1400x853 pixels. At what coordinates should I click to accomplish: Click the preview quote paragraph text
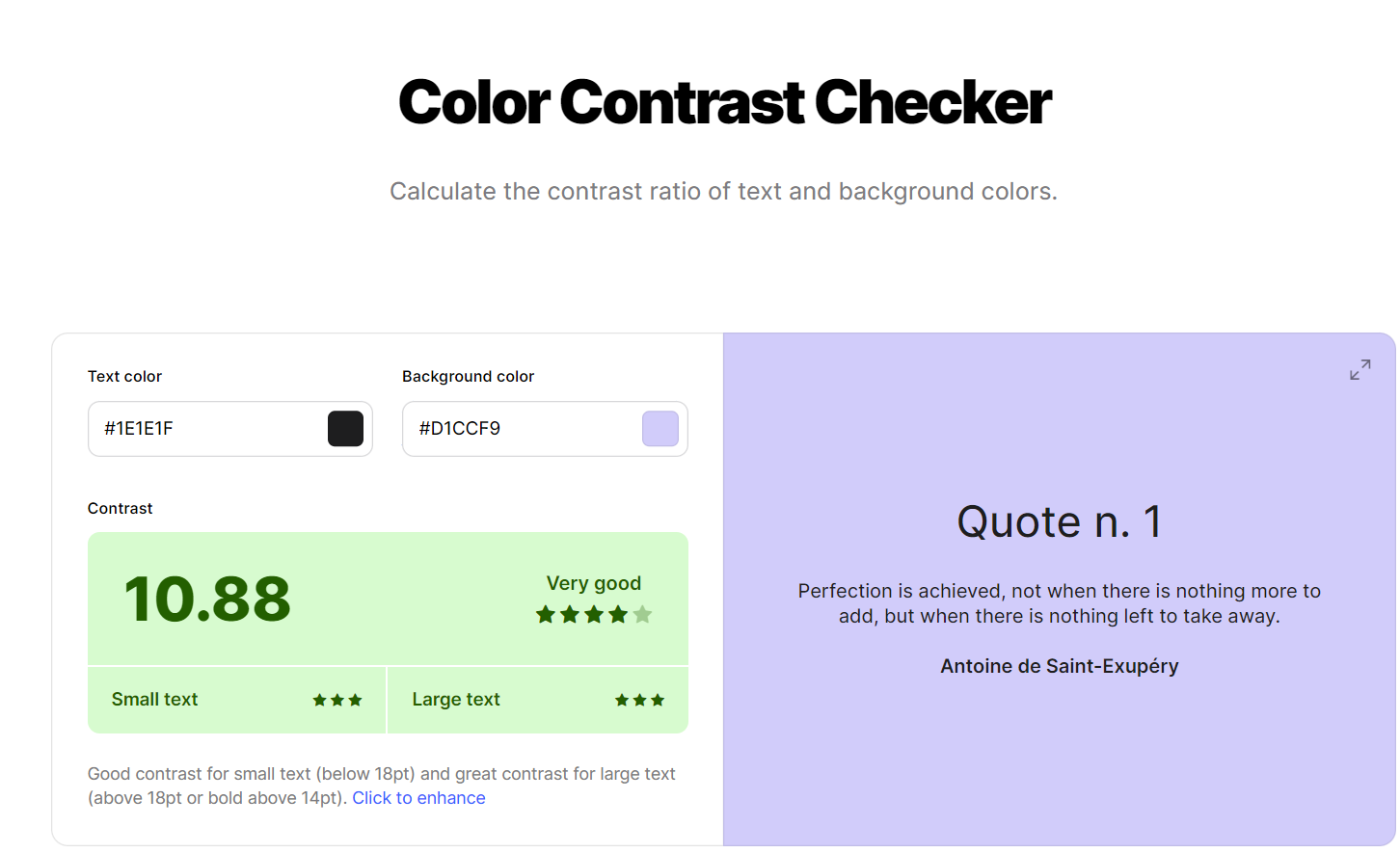pos(1060,603)
